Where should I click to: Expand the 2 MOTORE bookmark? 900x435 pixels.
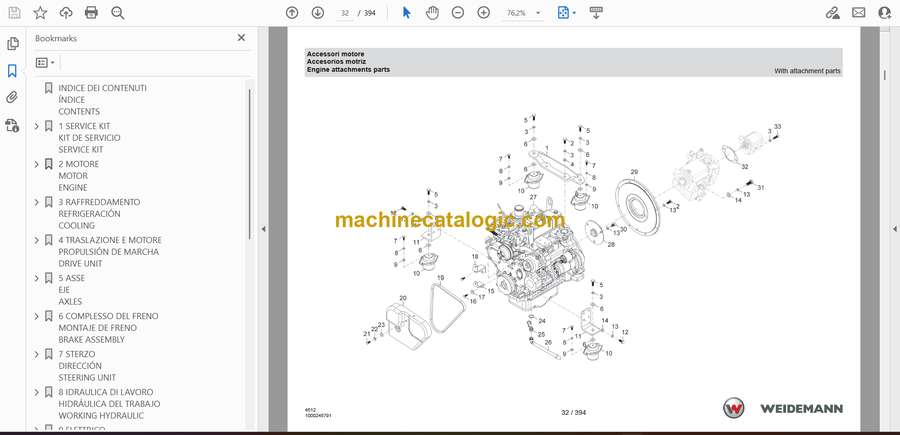click(37, 164)
